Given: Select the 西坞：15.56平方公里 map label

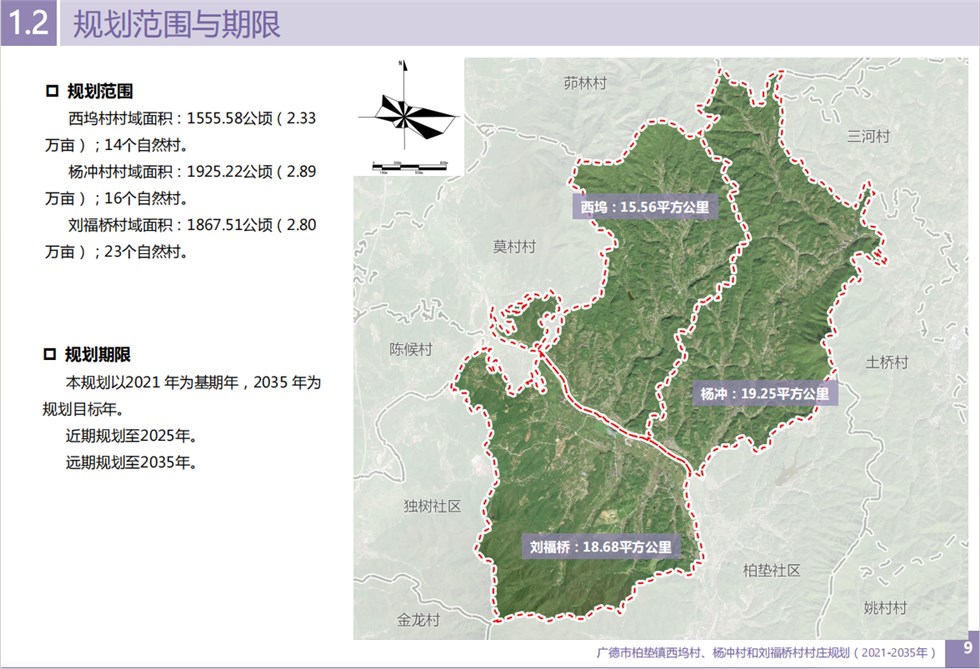Looking at the screenshot, I should pos(645,208).
